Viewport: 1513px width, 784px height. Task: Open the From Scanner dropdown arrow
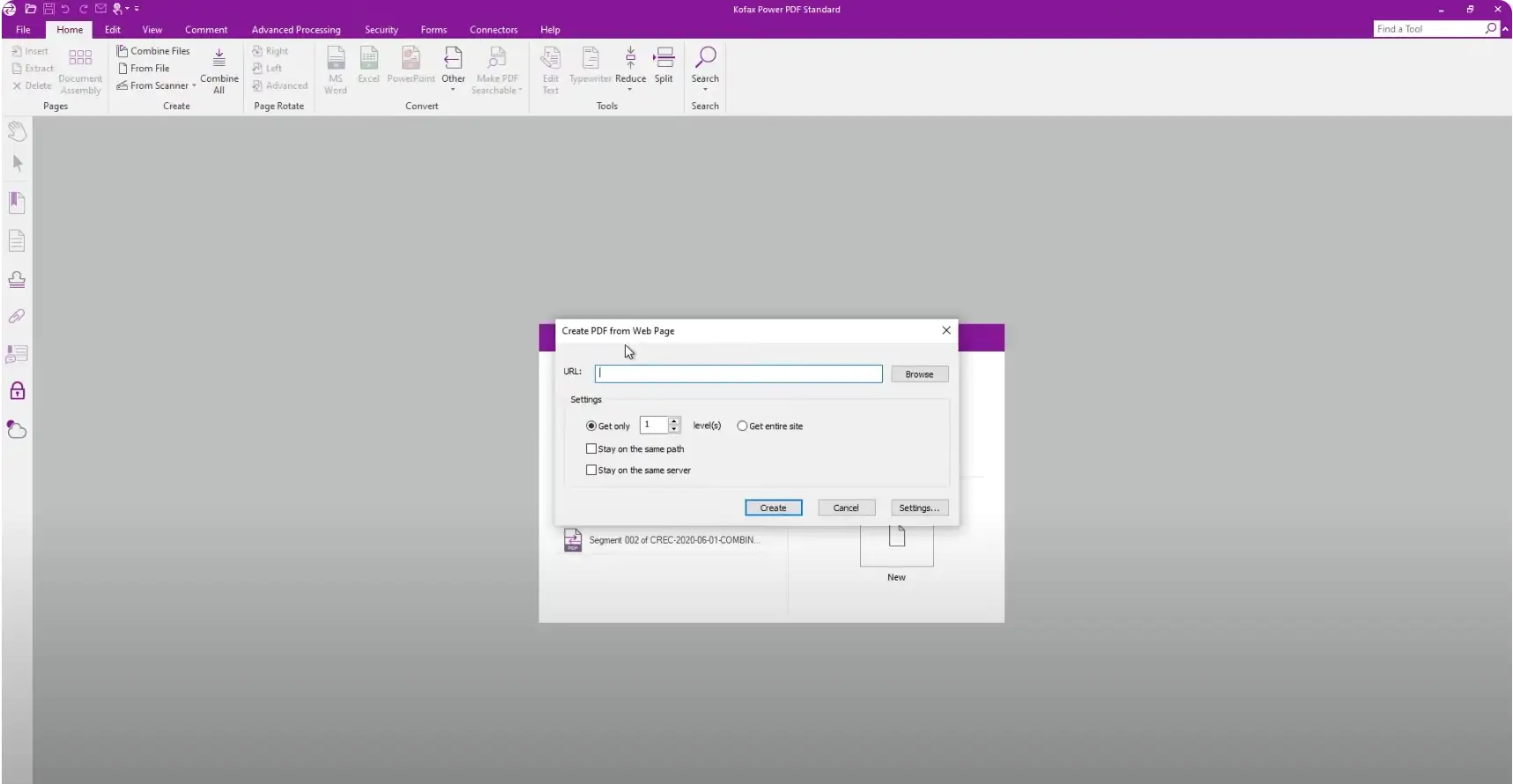click(194, 86)
